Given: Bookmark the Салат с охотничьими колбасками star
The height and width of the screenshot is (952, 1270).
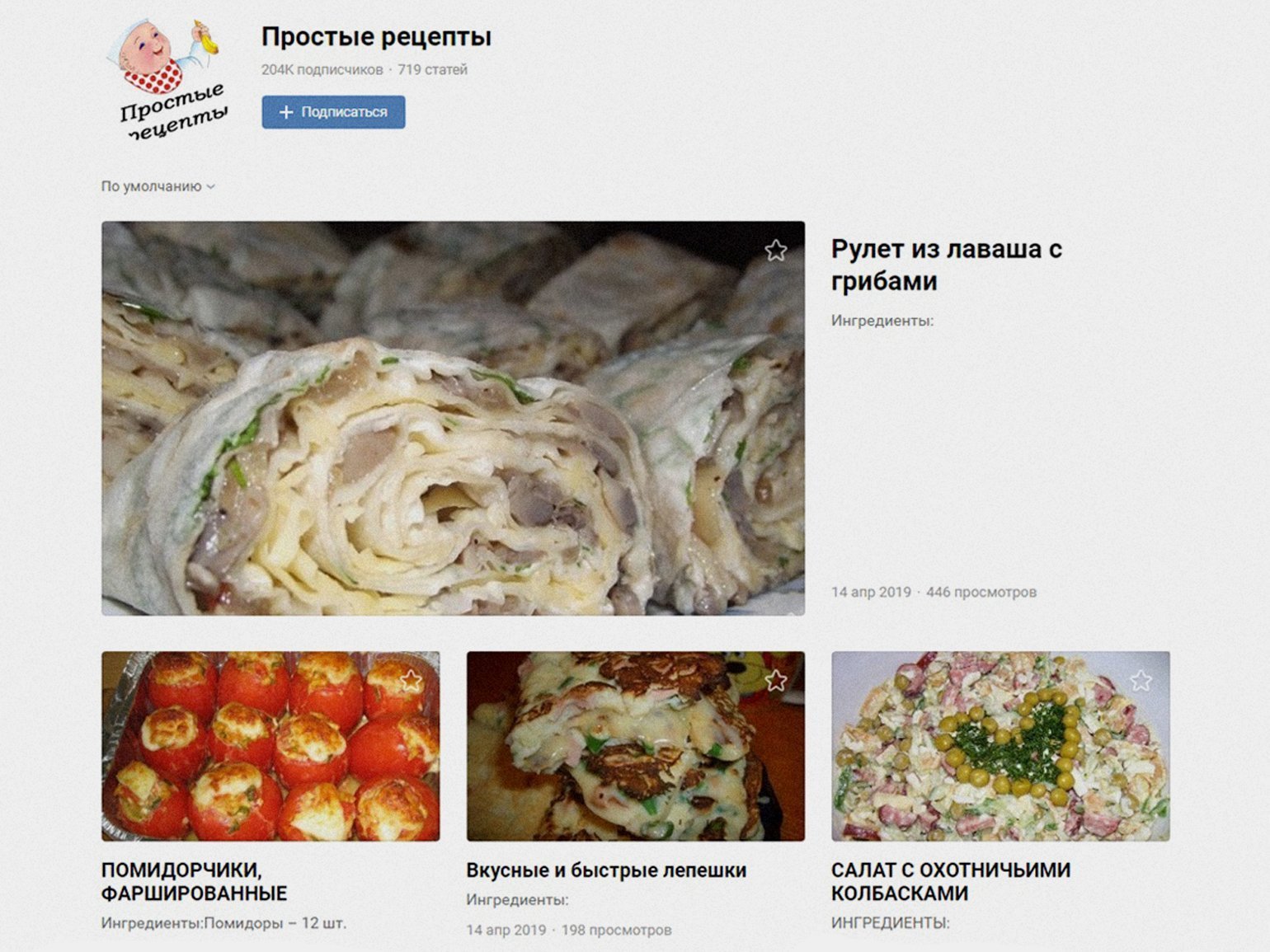Looking at the screenshot, I should 1141,681.
